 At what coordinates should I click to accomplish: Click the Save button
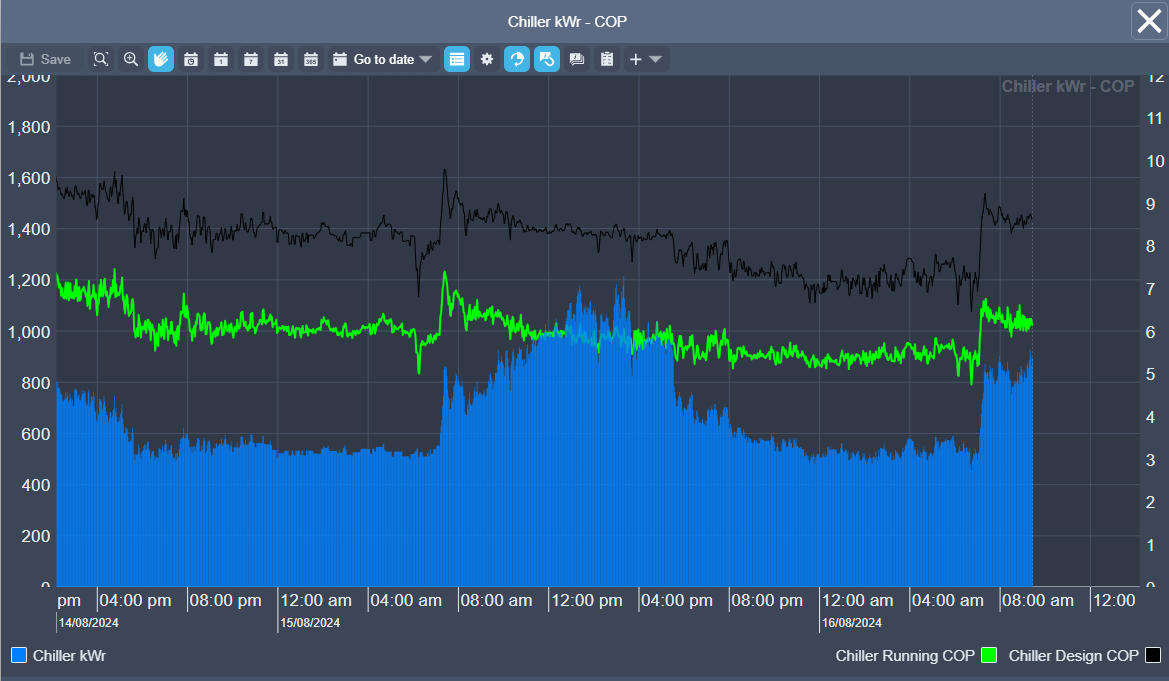coord(45,59)
